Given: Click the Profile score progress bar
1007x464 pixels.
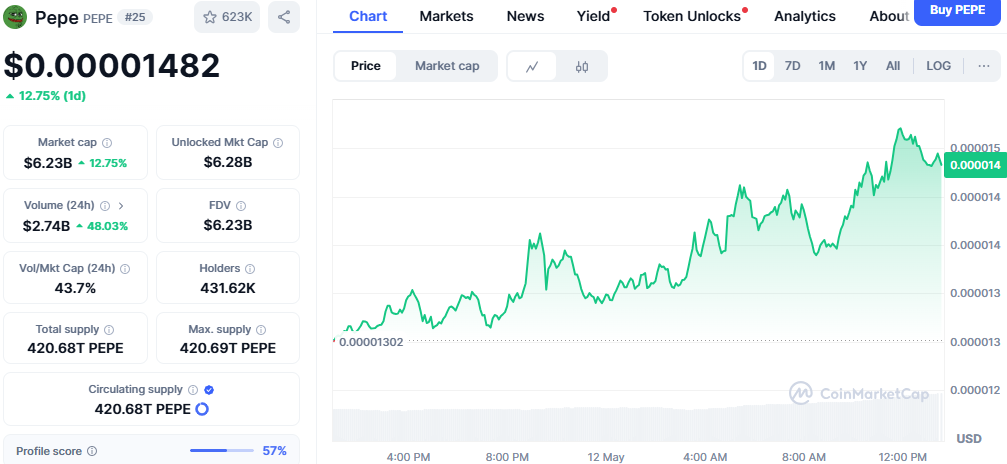Looking at the screenshot, I should [222, 451].
